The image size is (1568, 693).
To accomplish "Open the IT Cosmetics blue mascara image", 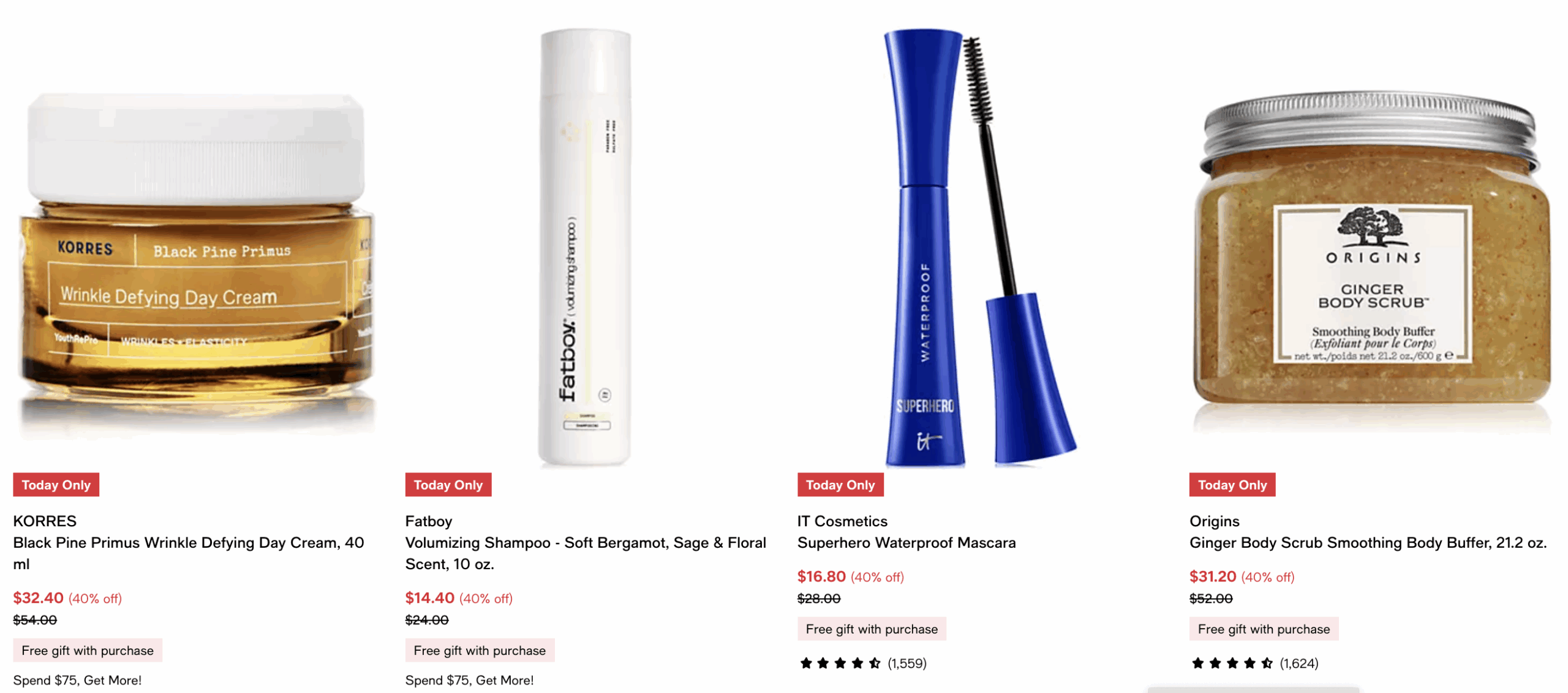I will coord(978,248).
